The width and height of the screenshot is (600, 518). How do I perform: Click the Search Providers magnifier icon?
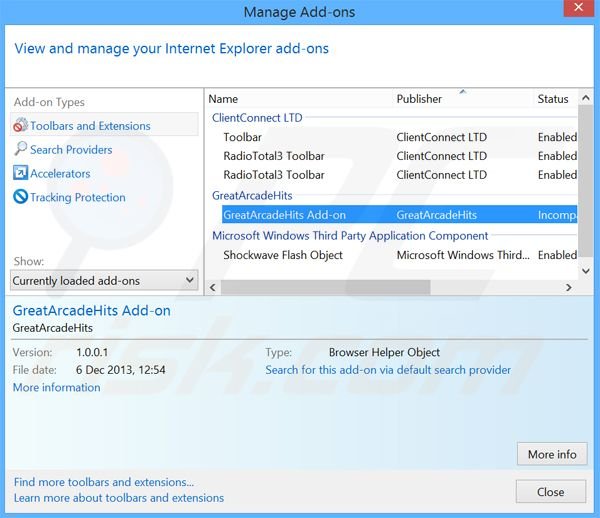click(x=20, y=150)
